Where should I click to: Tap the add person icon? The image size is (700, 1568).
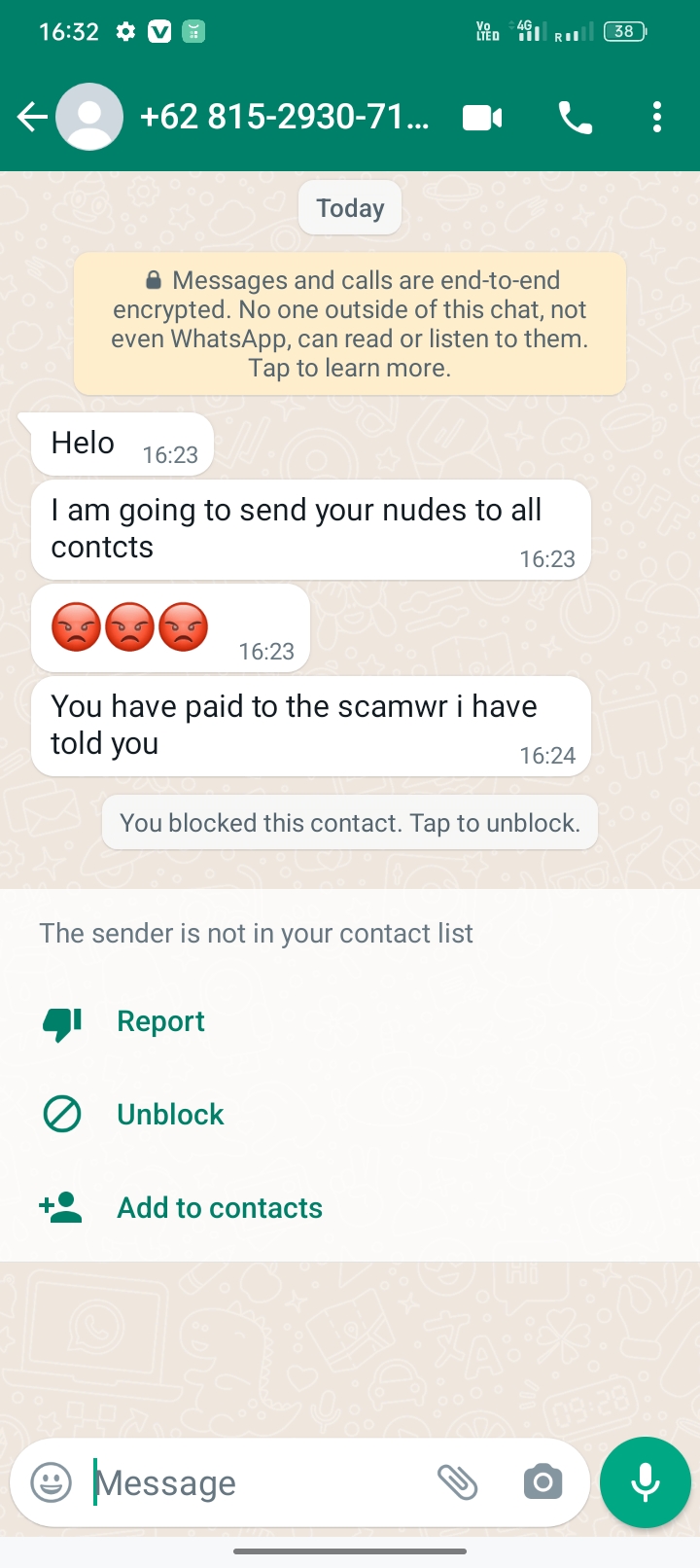(60, 1207)
